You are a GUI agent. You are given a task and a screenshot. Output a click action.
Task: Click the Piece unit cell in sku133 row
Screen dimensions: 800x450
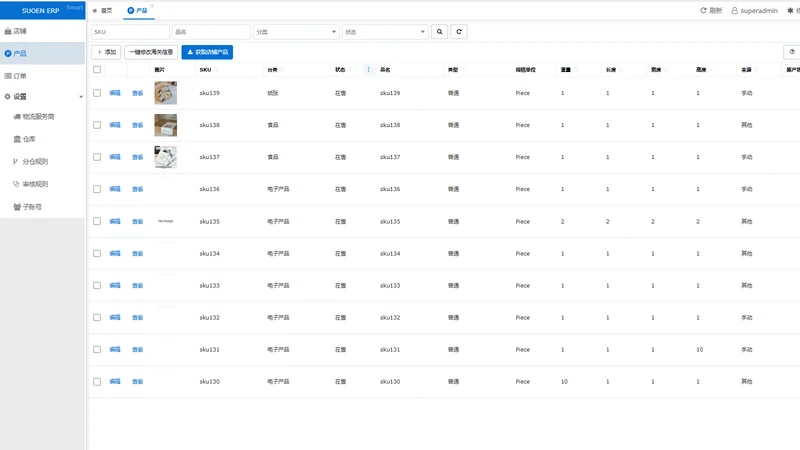tap(522, 286)
